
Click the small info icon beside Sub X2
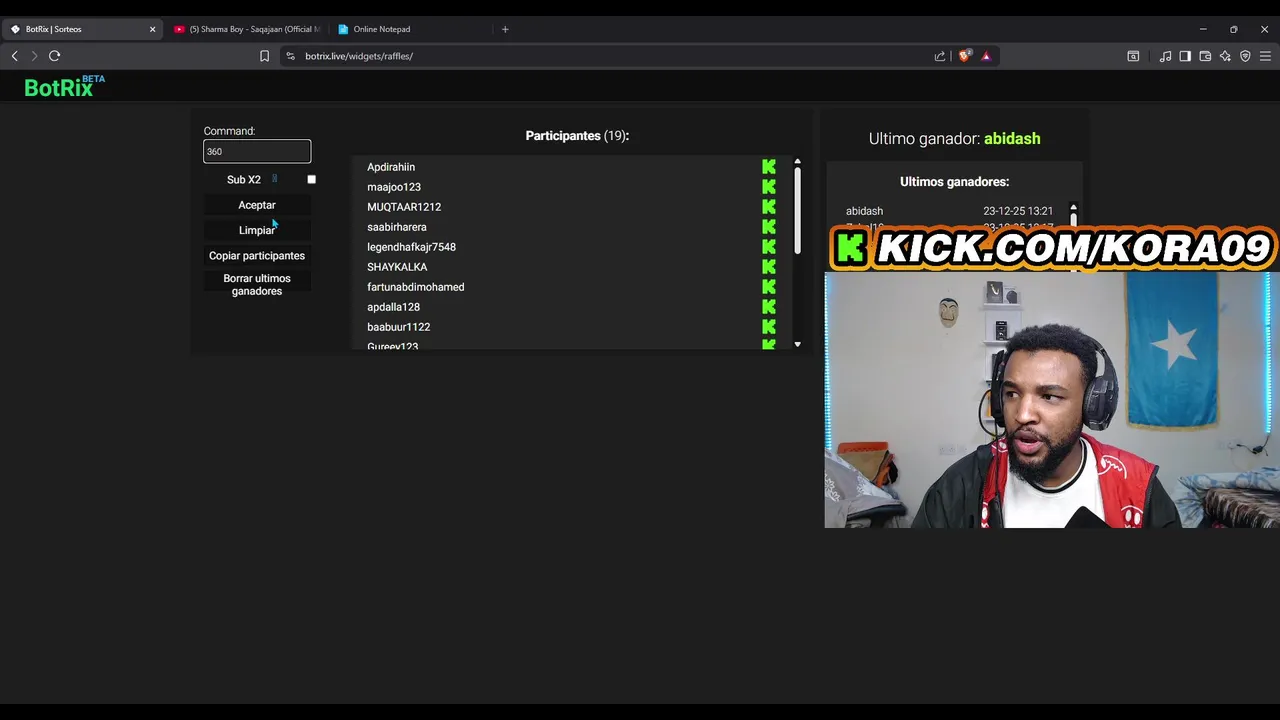274,179
